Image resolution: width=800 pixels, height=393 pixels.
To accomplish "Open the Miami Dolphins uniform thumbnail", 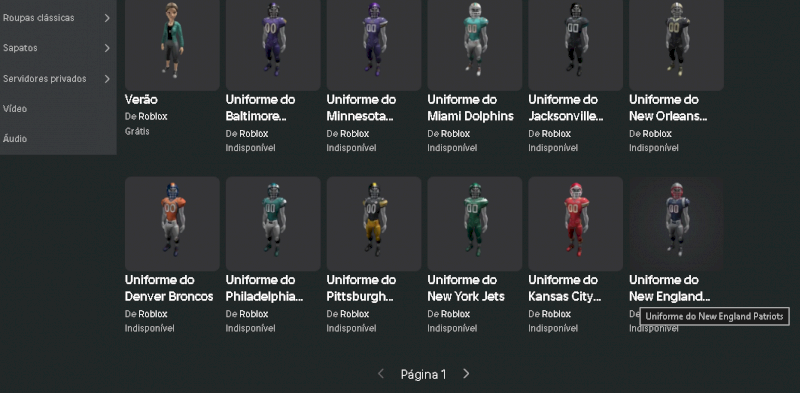I will (475, 45).
